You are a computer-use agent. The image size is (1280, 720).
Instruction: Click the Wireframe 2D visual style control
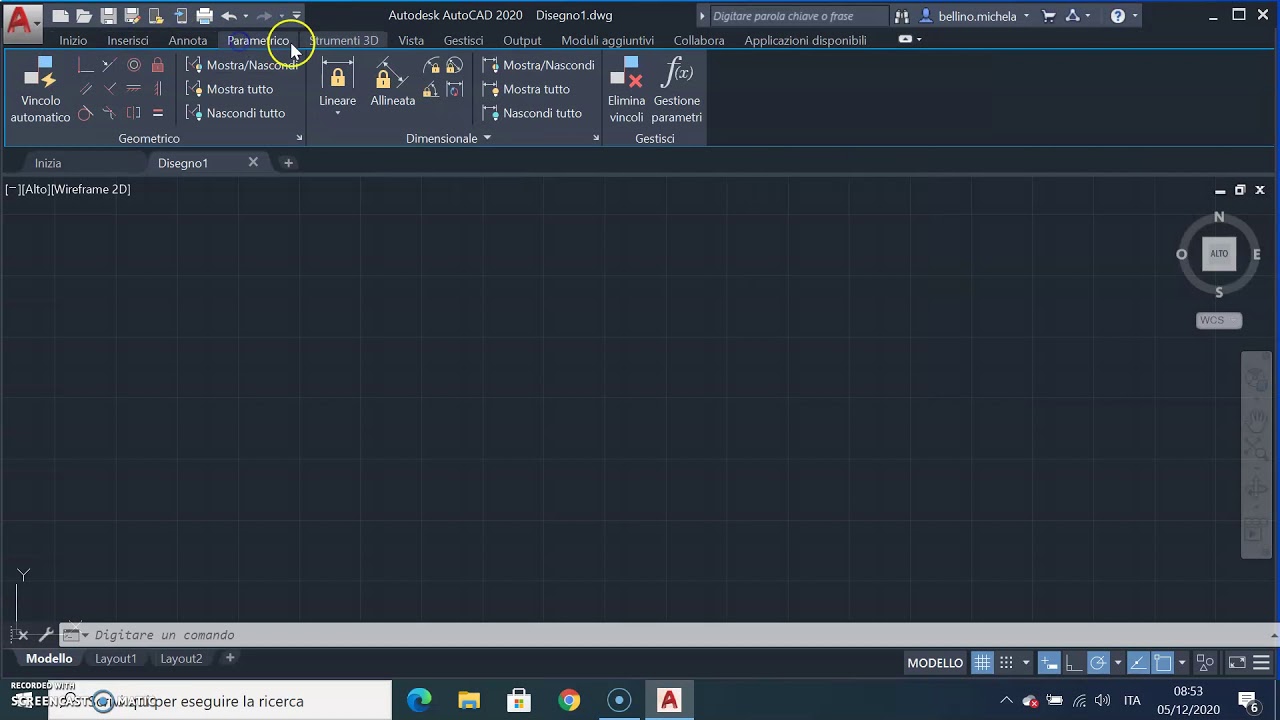(x=92, y=189)
